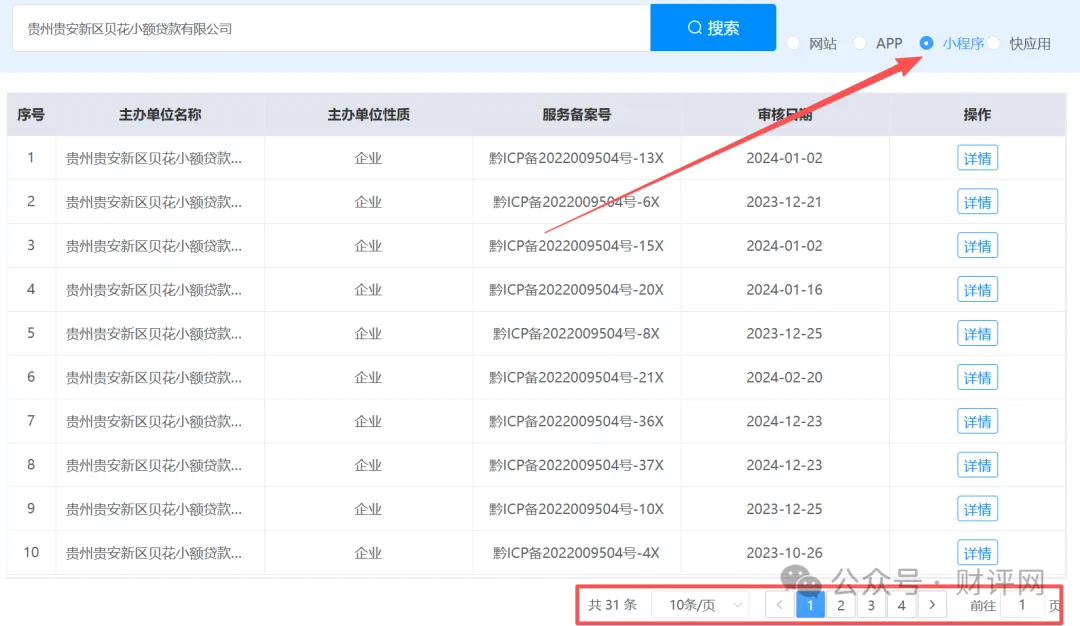Click the date 2024-02-20

[785, 377]
